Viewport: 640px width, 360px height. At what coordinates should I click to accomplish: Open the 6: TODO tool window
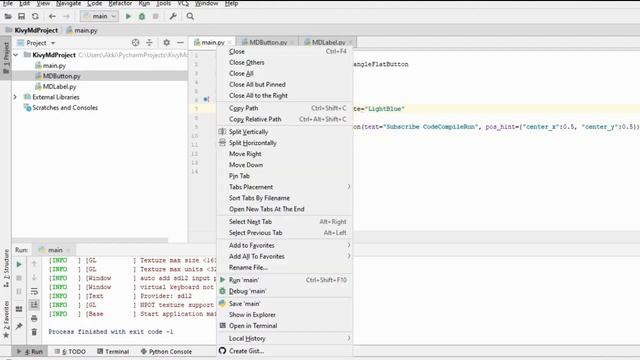(x=70, y=351)
